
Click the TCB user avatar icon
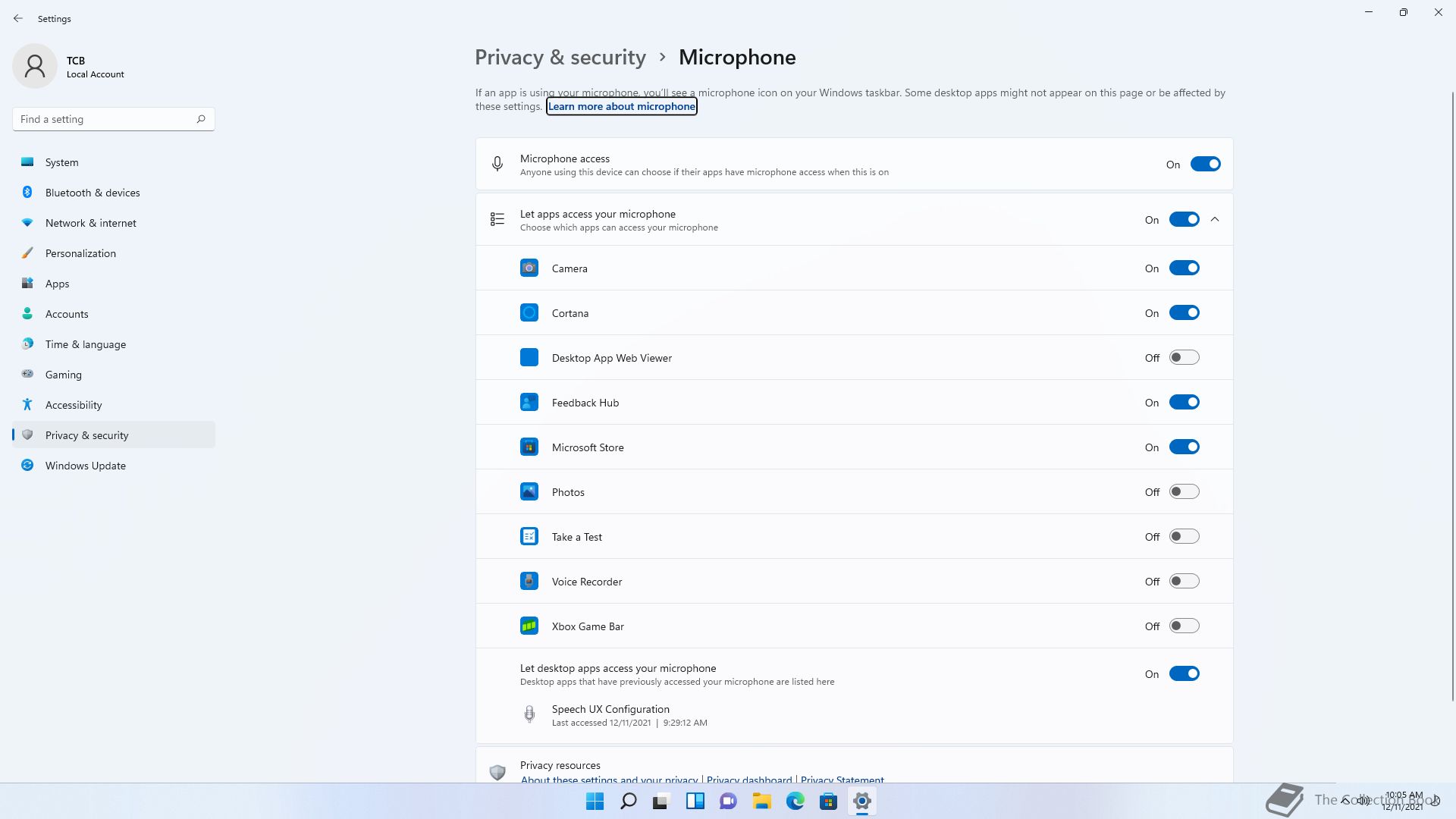pos(35,66)
